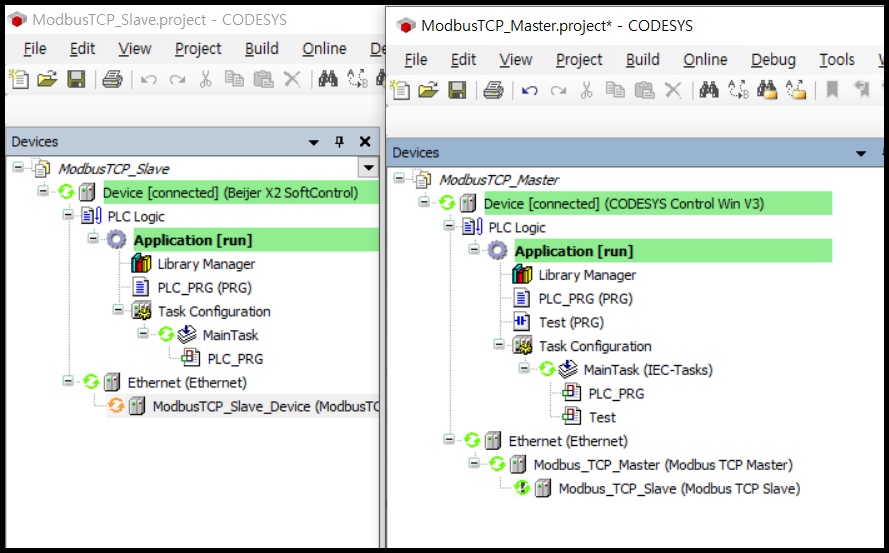This screenshot has width=889, height=553.
Task: Open Devices panel dropdown arrow in Slave window
Action: pyautogui.click(x=314, y=142)
